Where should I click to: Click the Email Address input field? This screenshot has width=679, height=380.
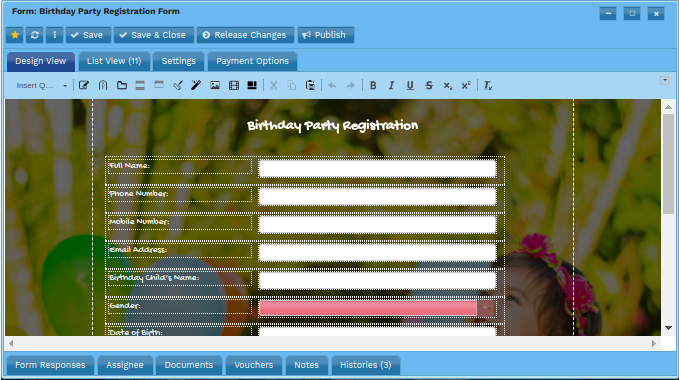tap(377, 253)
